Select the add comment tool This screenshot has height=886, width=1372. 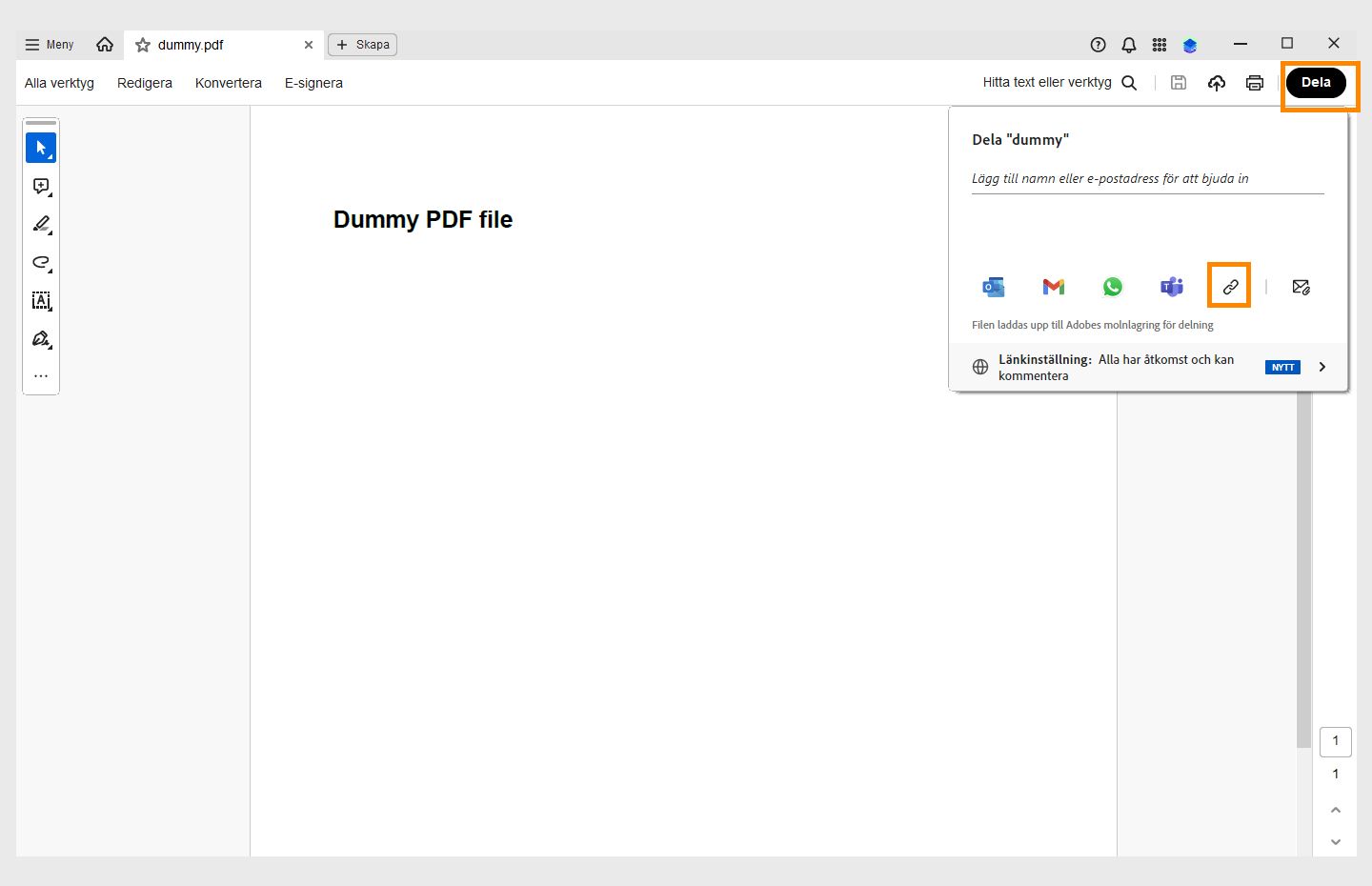41,187
